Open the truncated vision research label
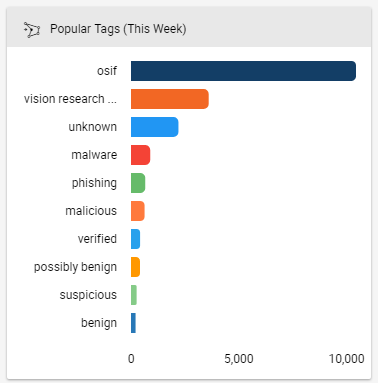 (70, 99)
